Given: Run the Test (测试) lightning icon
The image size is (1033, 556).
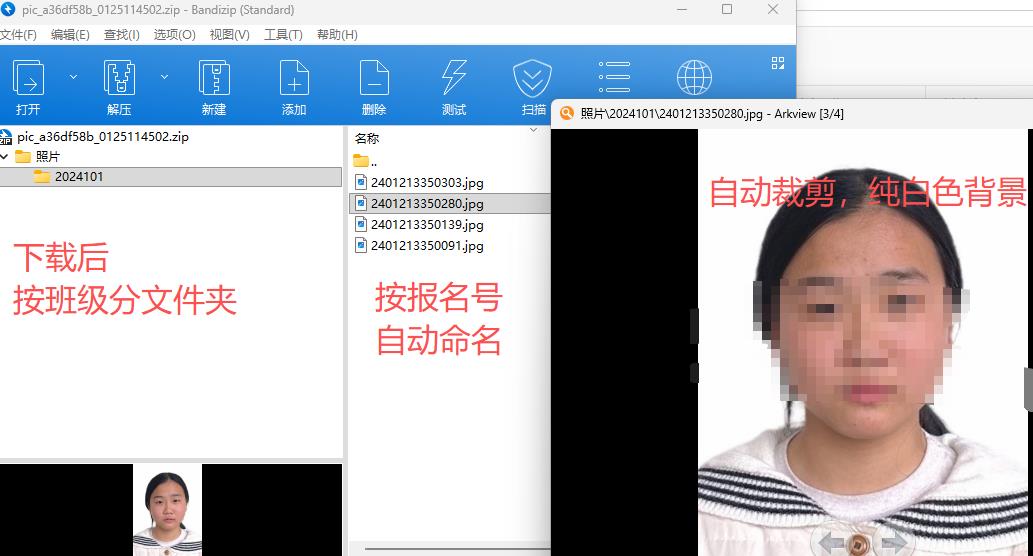Looking at the screenshot, I should [454, 79].
